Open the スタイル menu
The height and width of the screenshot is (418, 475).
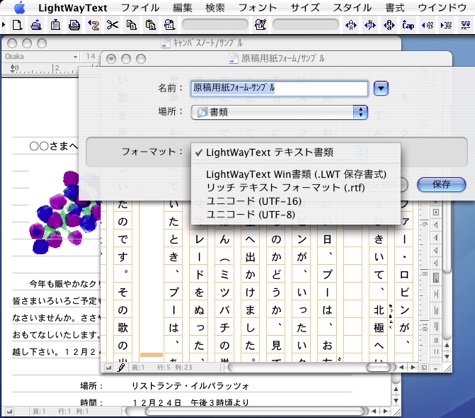(352, 8)
